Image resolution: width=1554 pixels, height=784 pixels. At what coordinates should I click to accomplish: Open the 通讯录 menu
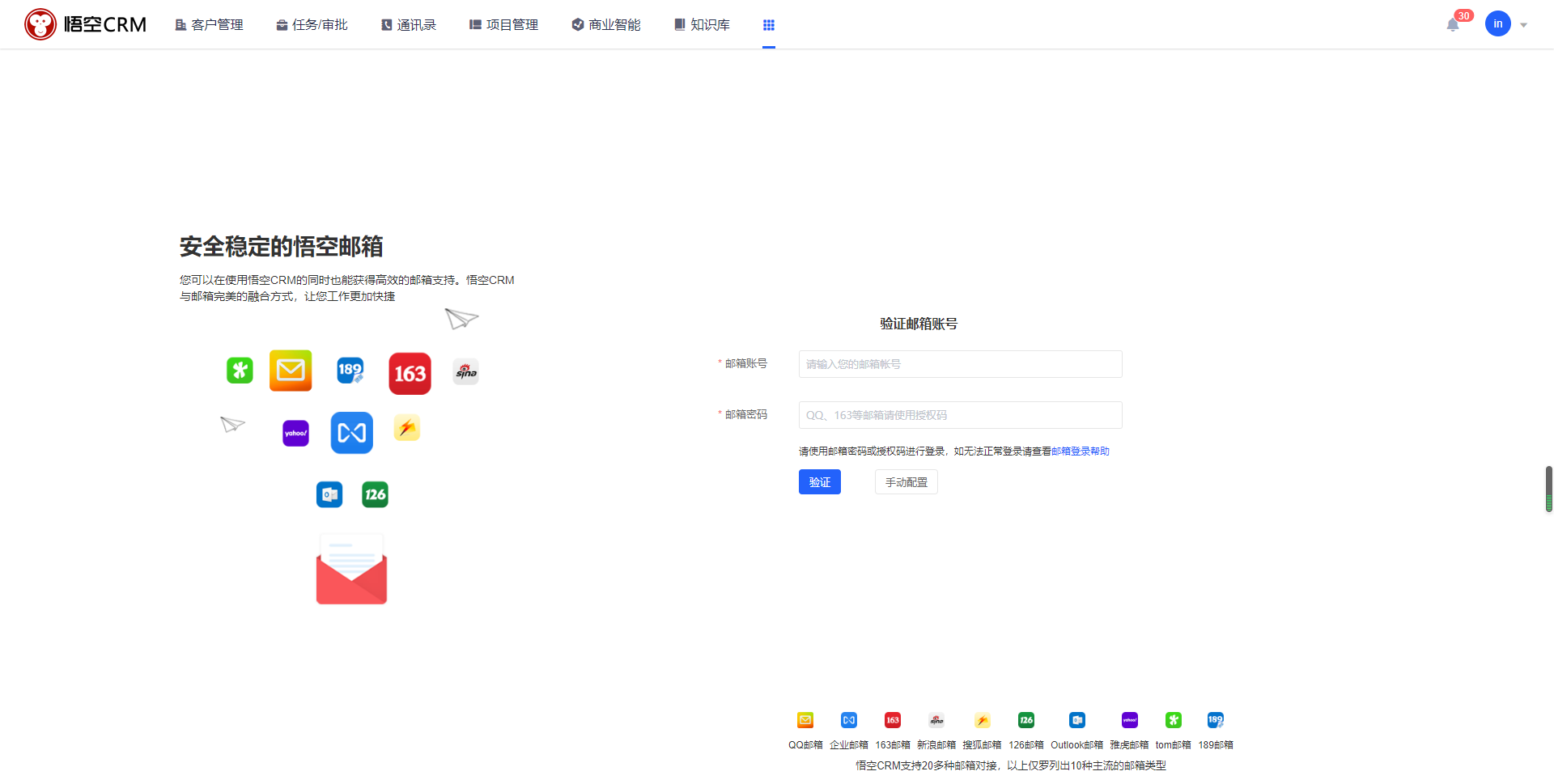(x=409, y=25)
